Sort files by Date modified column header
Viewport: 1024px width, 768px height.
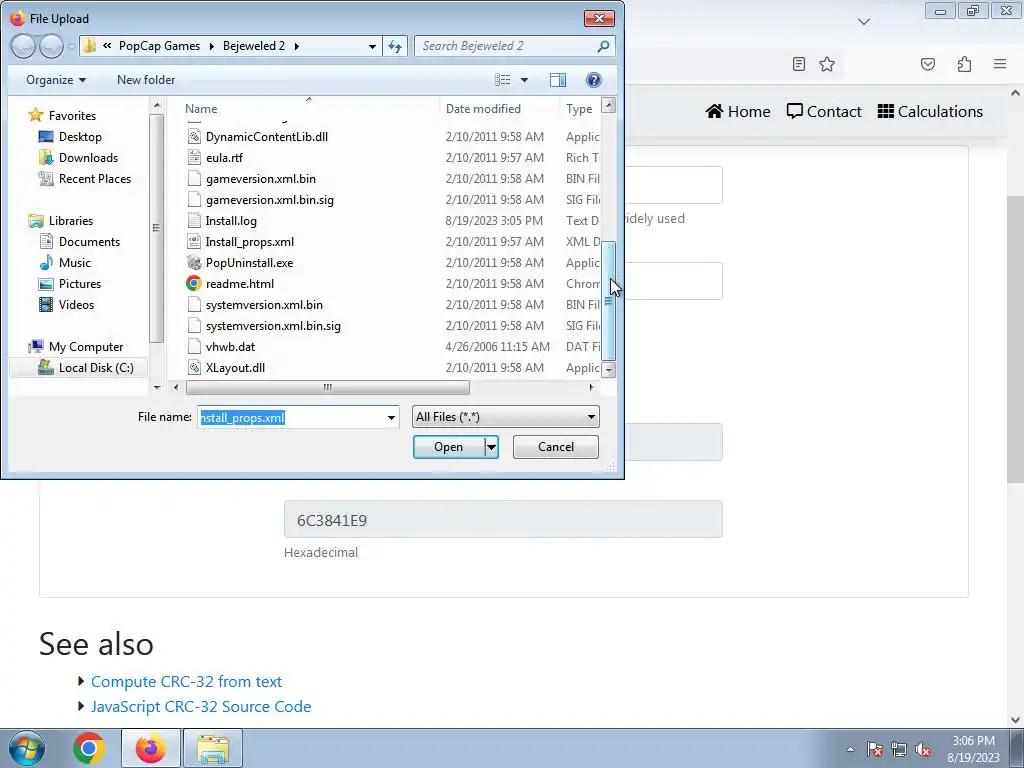pos(483,109)
